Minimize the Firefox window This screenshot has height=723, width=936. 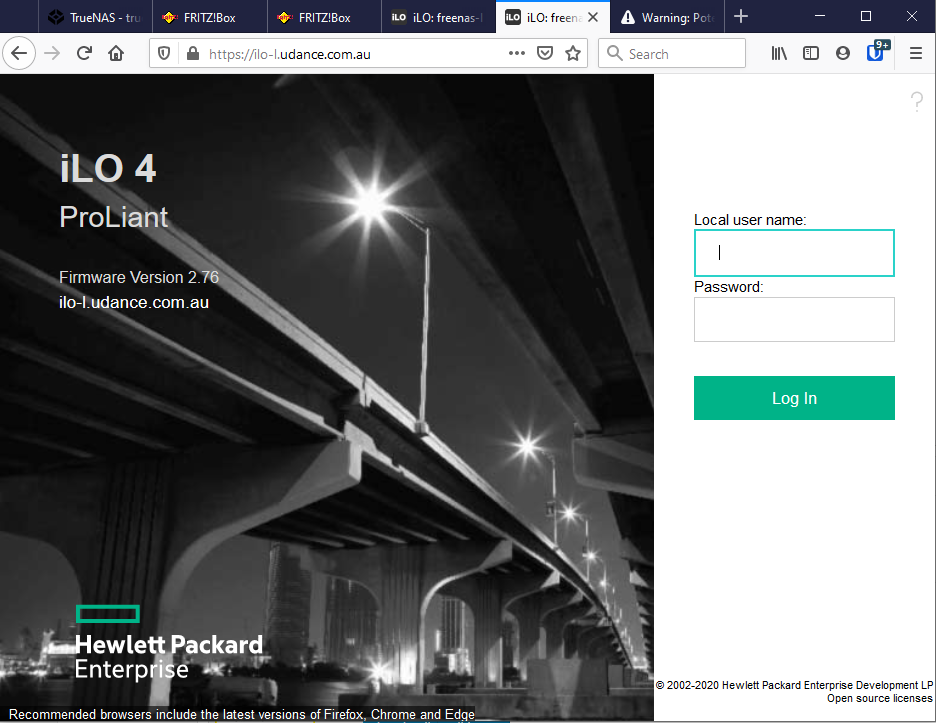click(820, 16)
